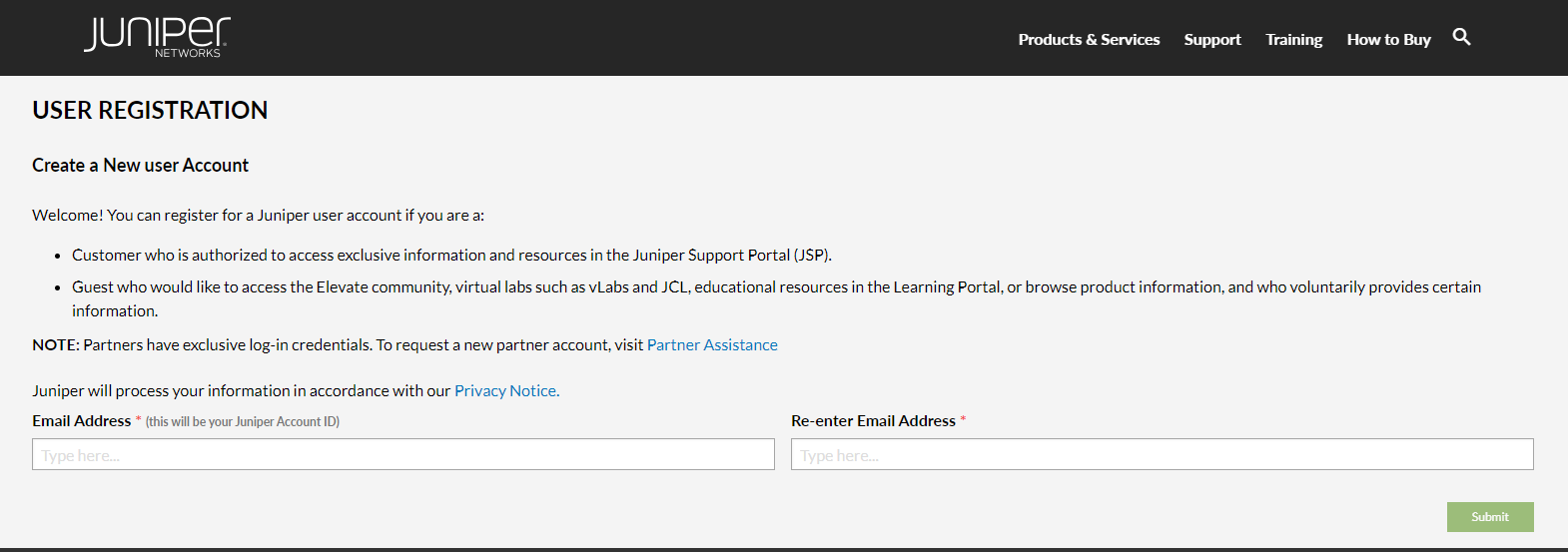
Task: Click the Customer bullet point text
Action: coord(451,256)
